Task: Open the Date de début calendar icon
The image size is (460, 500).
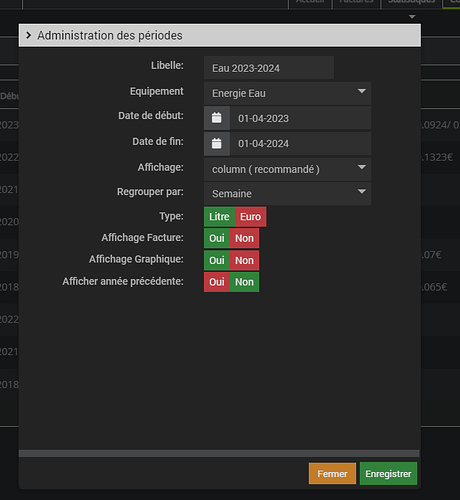Action: 217,118
